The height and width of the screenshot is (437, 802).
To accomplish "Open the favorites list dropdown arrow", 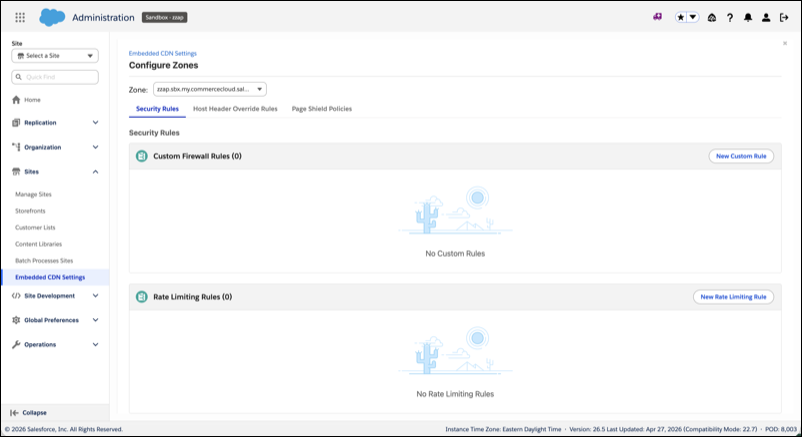I will [x=693, y=17].
